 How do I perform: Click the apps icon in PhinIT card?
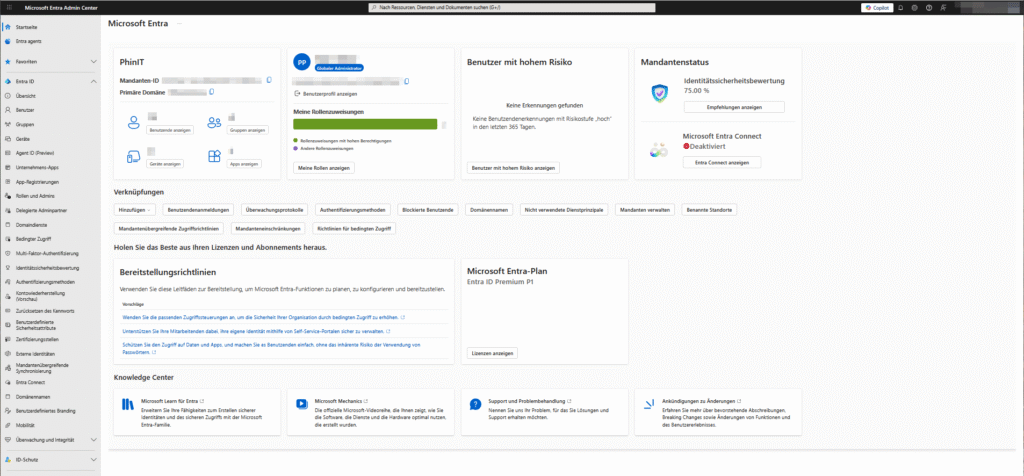215,156
